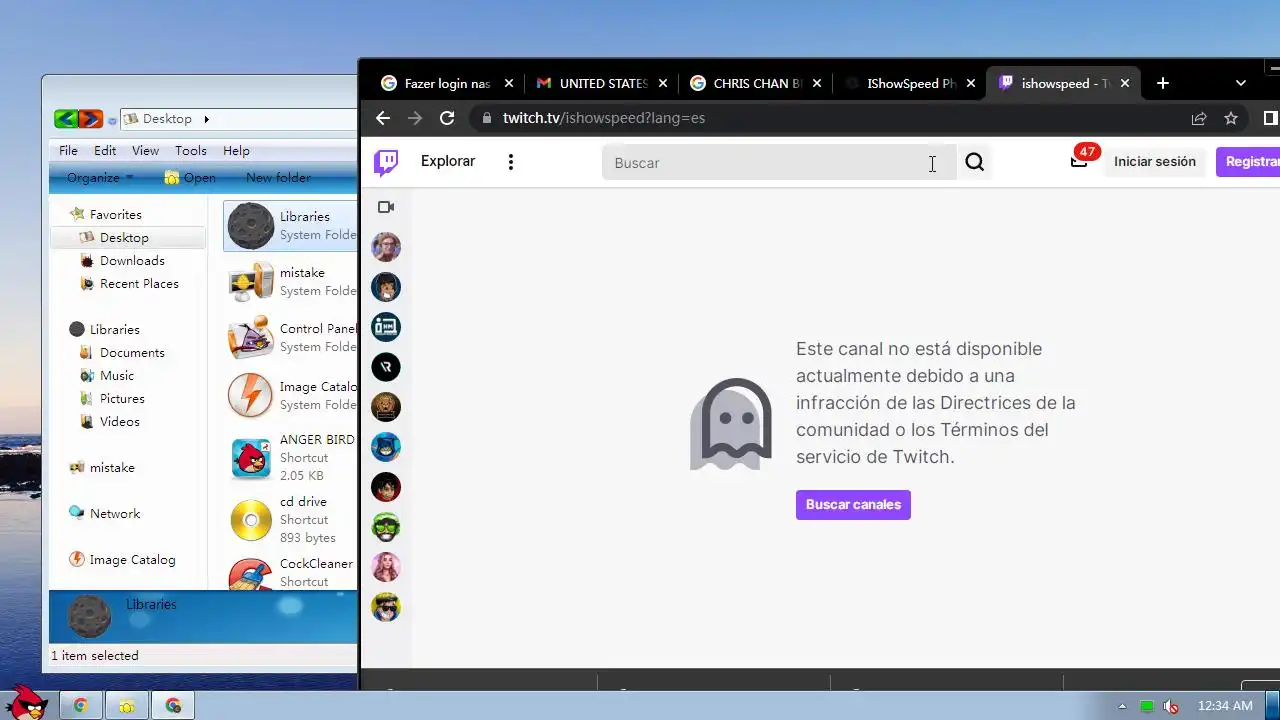Switch to the CHRIS CHAN tab
The width and height of the screenshot is (1280, 720).
(x=756, y=84)
